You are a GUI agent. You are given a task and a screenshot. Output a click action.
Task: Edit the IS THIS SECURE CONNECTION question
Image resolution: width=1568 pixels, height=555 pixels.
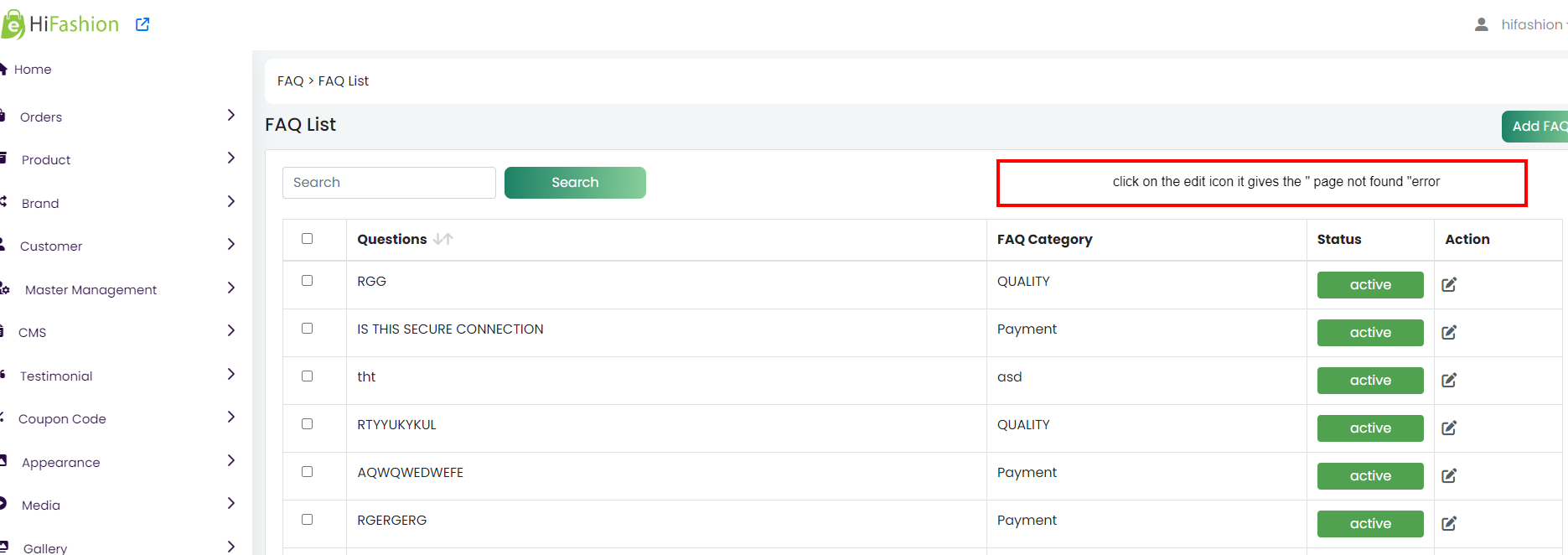point(1449,333)
